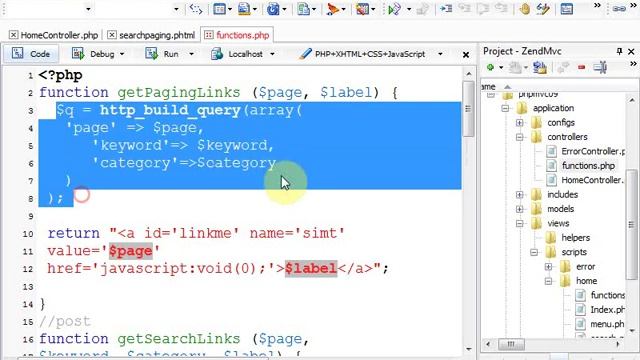640x360 pixels.
Task: Click the sync folder icon in Project panel
Action: [x=539, y=67]
